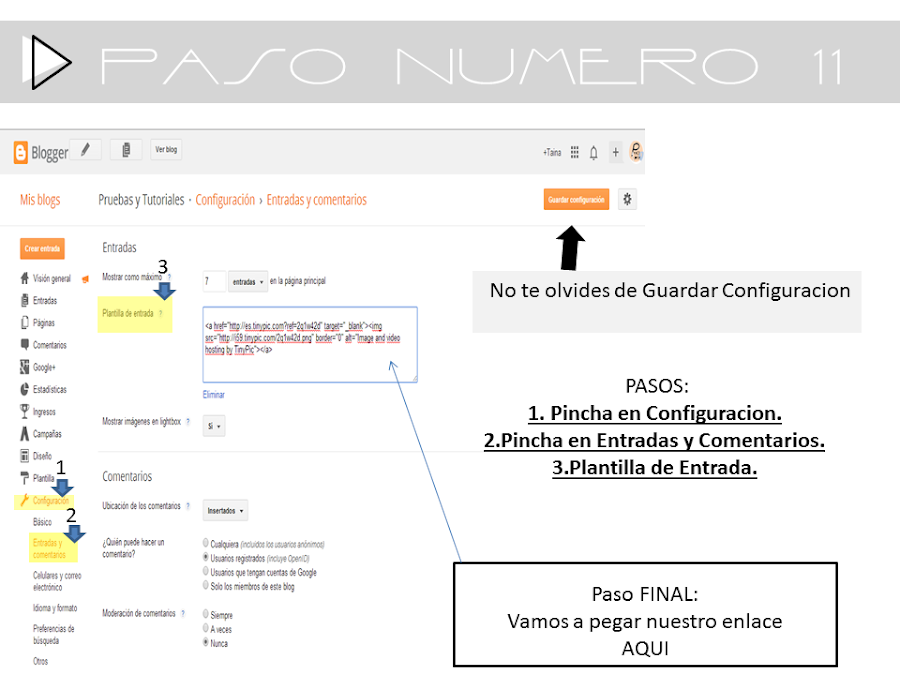
Task: Open Básico settings submenu item
Action: (x=42, y=522)
